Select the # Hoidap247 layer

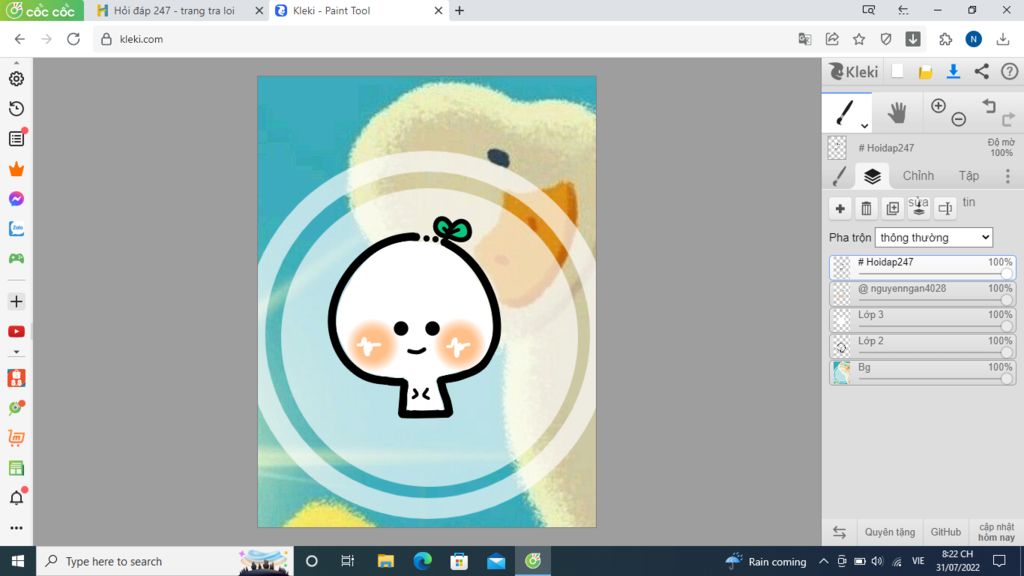923,267
